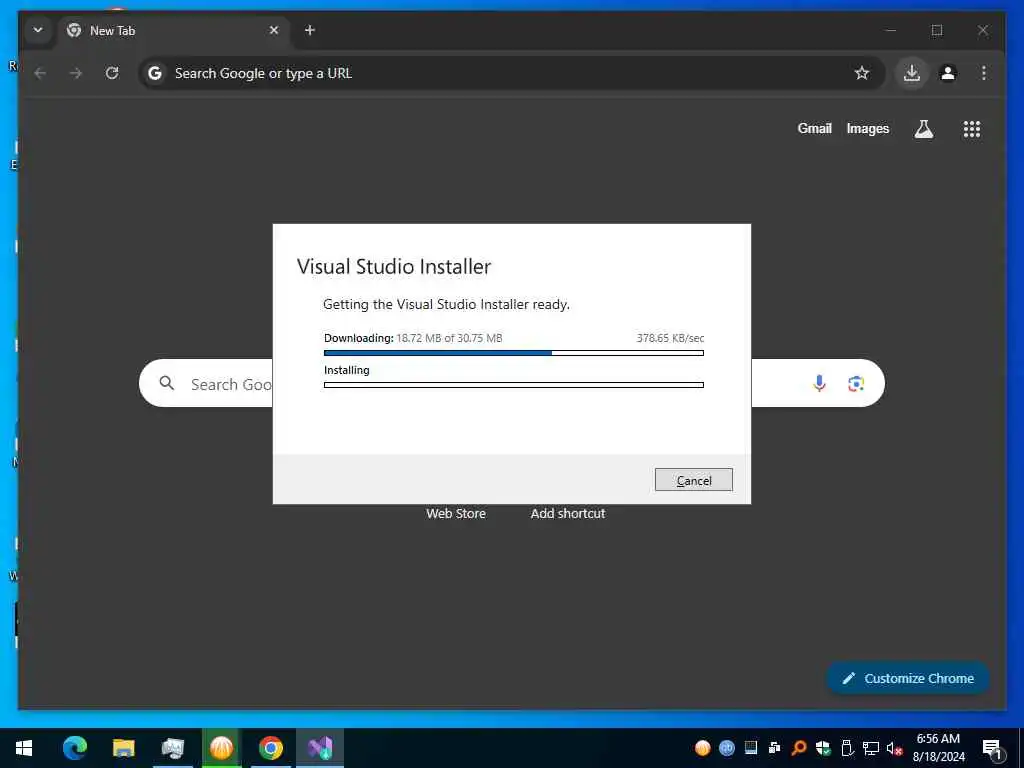Launch Microsoft Edge from taskbar
1024x768 pixels.
74,748
